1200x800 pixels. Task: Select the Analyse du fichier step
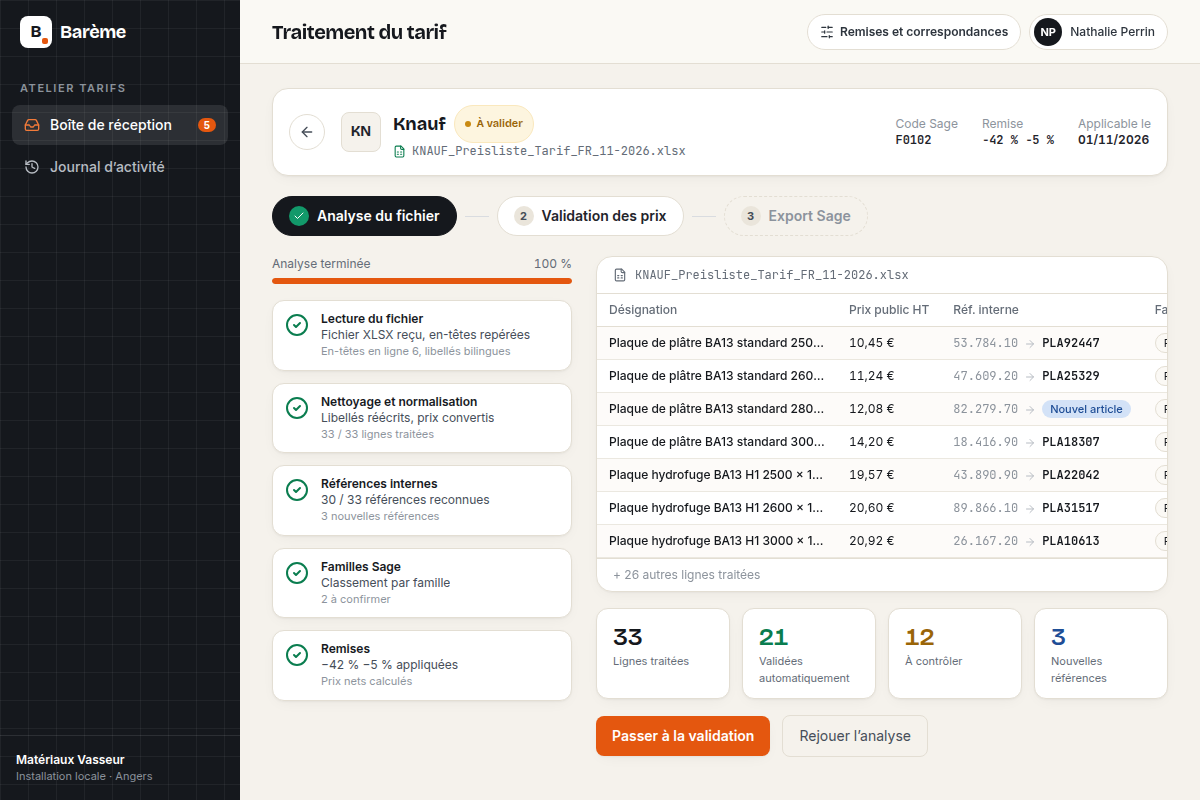[364, 216]
